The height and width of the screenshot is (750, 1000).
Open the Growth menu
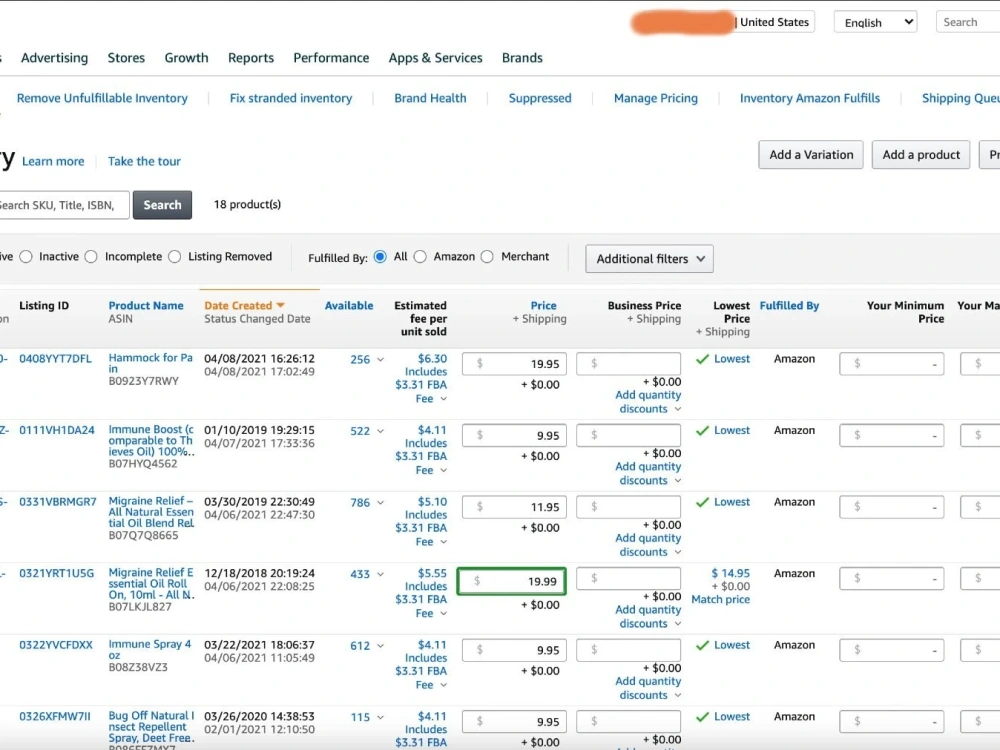186,58
